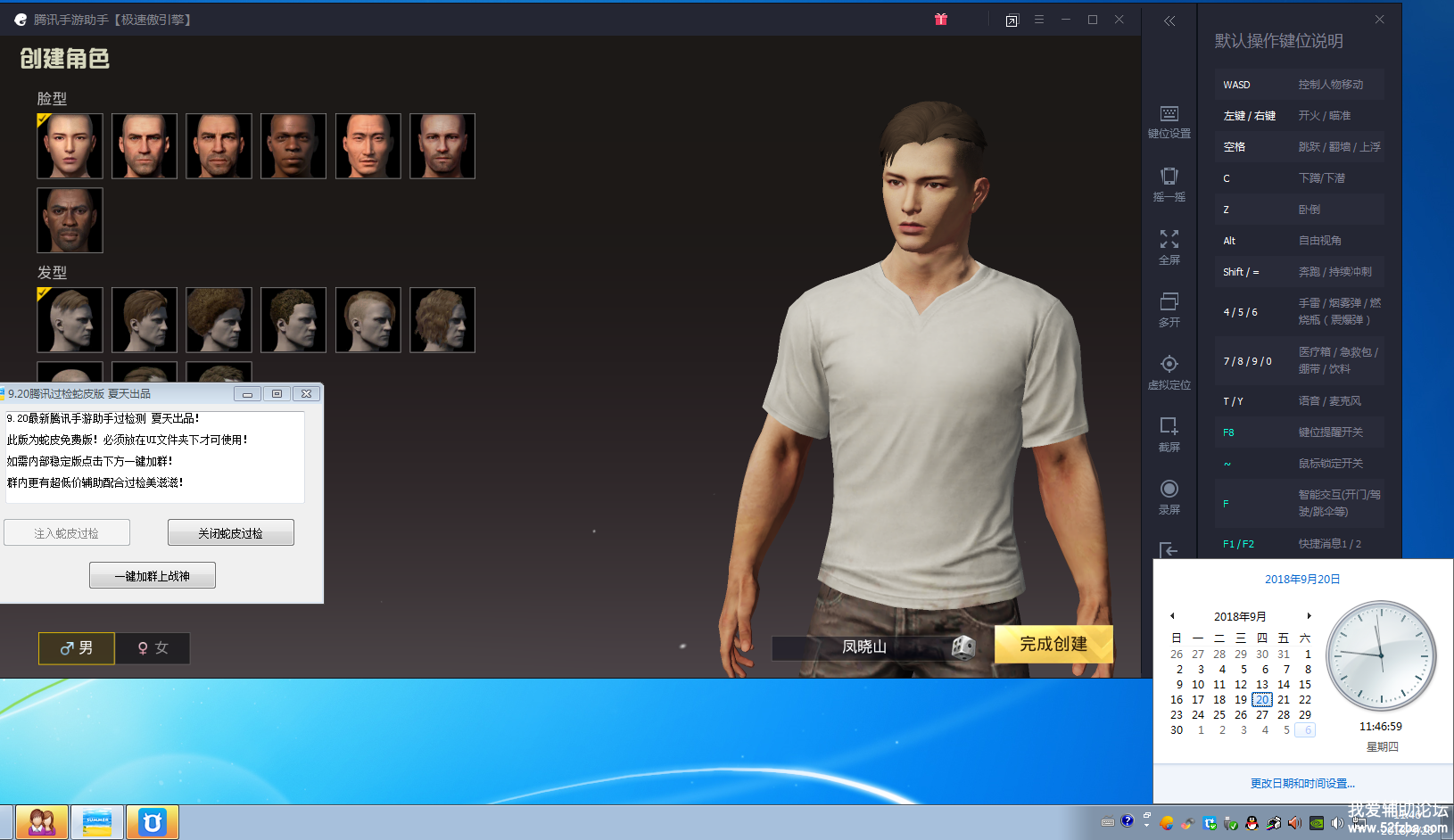Click 关闭蛇皮过检 button
This screenshot has height=840, width=1454.
click(x=231, y=533)
